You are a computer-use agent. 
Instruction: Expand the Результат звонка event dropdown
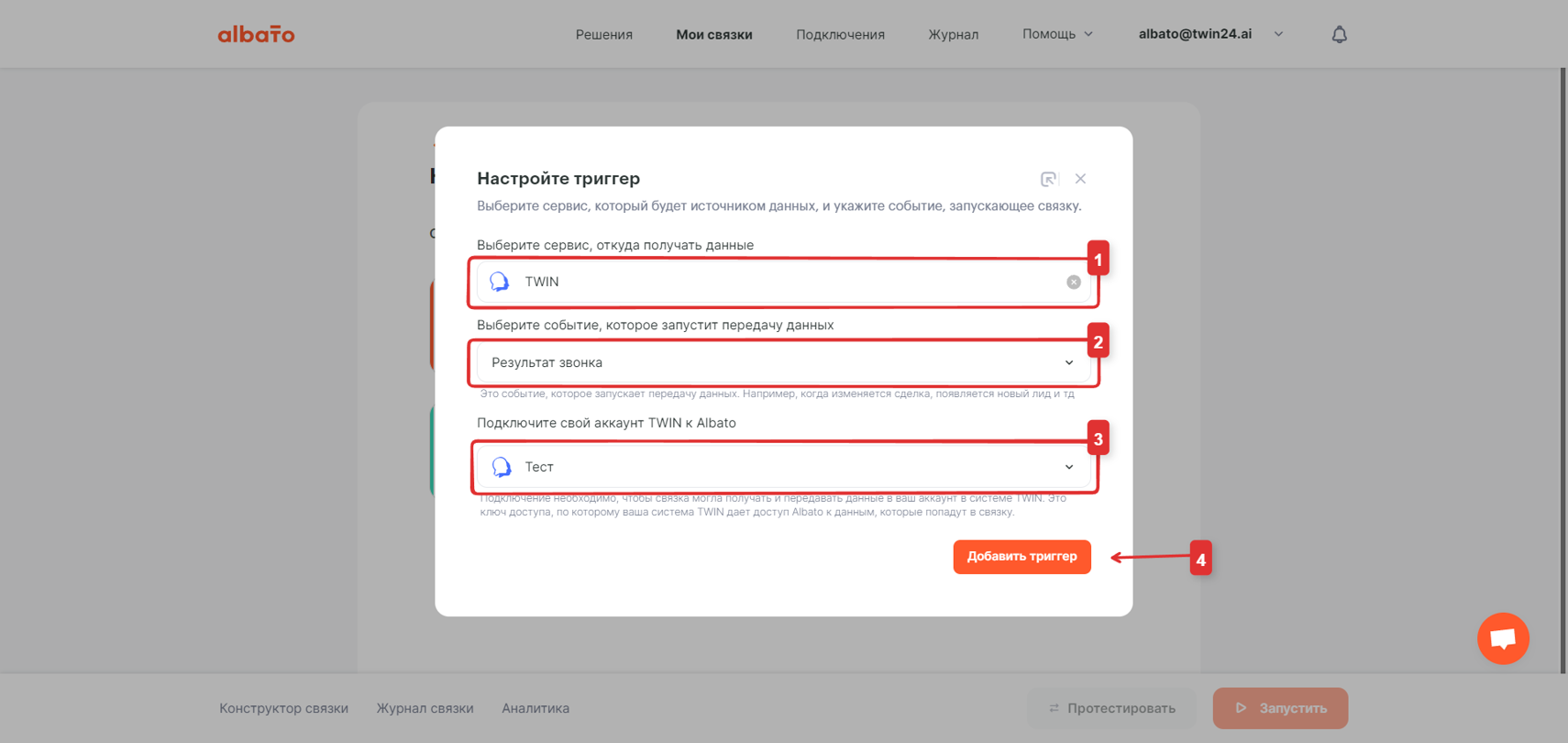(1069, 362)
